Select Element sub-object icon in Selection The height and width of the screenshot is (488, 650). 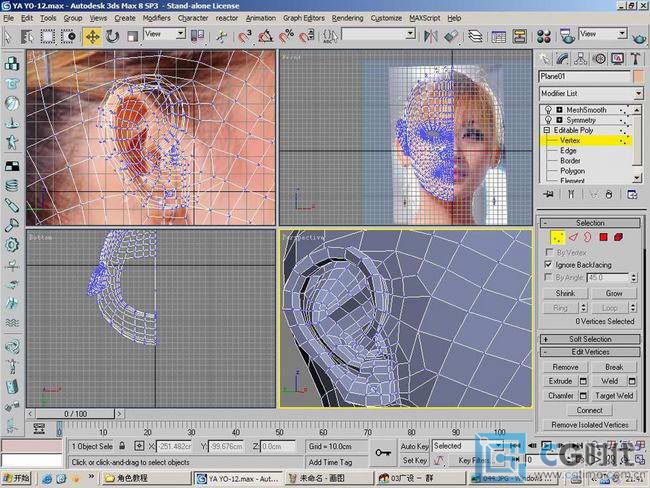[618, 237]
